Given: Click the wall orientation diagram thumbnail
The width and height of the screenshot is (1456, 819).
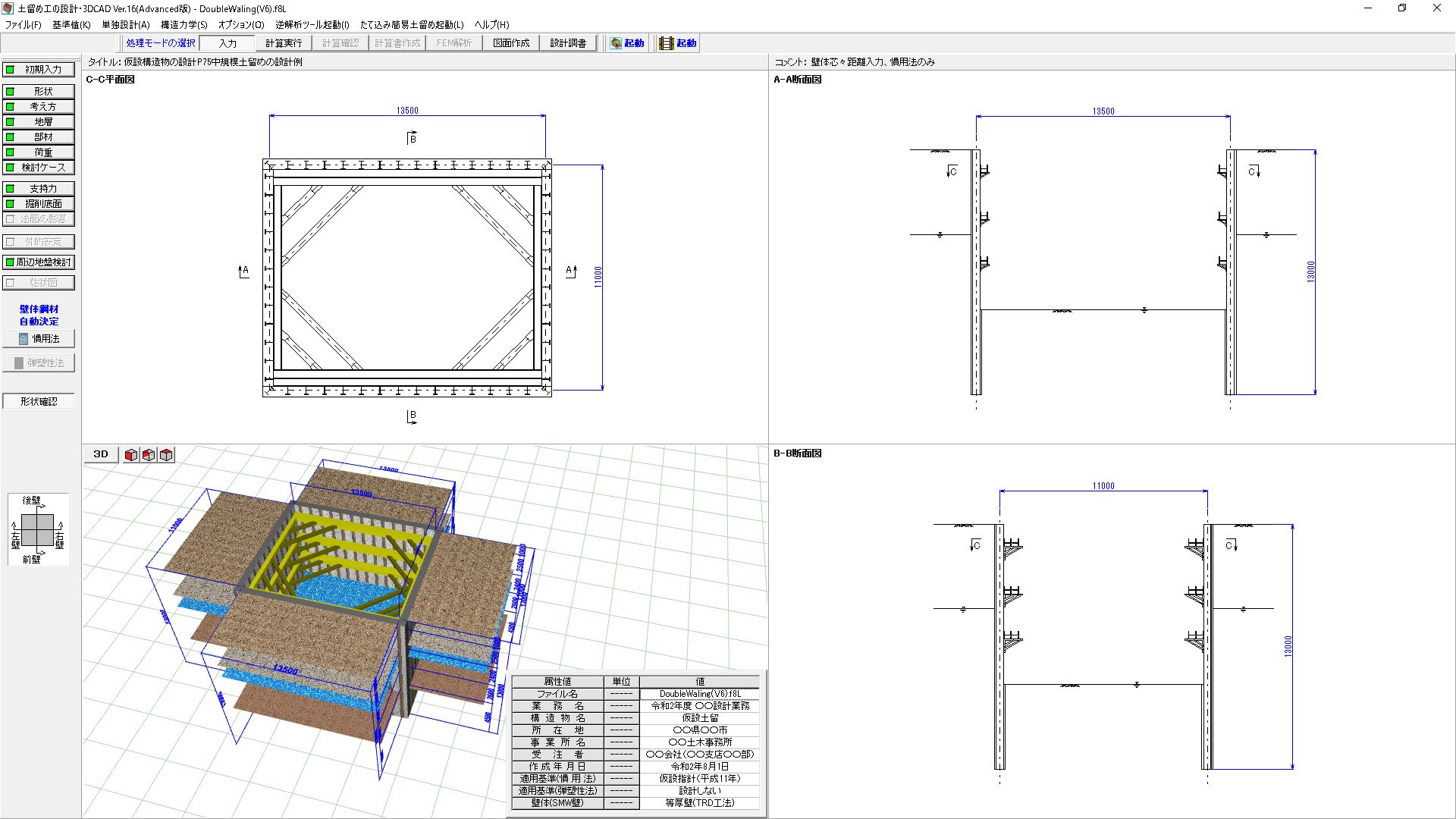Looking at the screenshot, I should [38, 529].
